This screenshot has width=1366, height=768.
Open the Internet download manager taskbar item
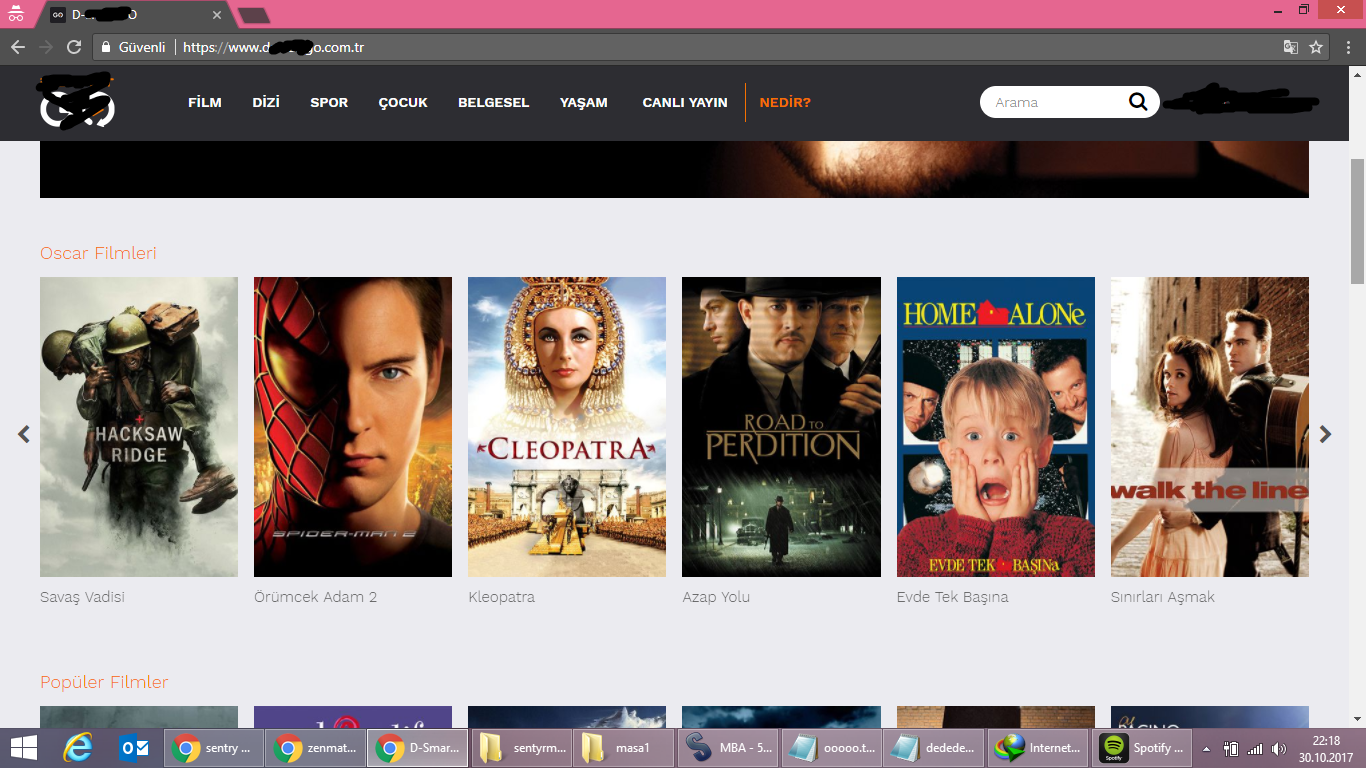1037,747
